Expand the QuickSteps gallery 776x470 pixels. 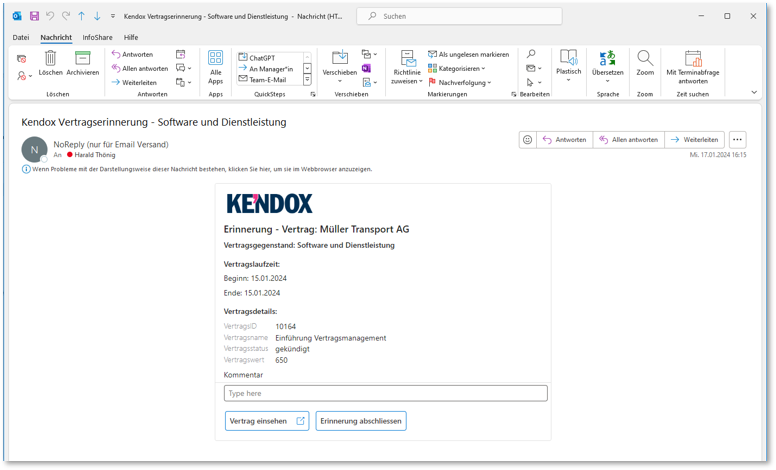tap(307, 79)
